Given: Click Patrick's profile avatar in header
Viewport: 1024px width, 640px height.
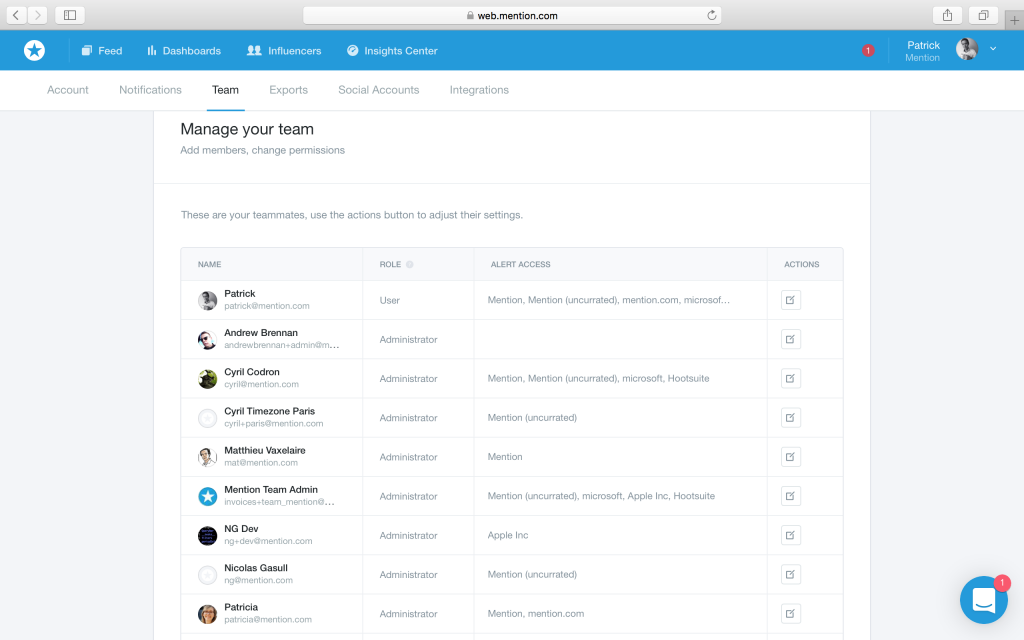Looking at the screenshot, I should point(967,49).
